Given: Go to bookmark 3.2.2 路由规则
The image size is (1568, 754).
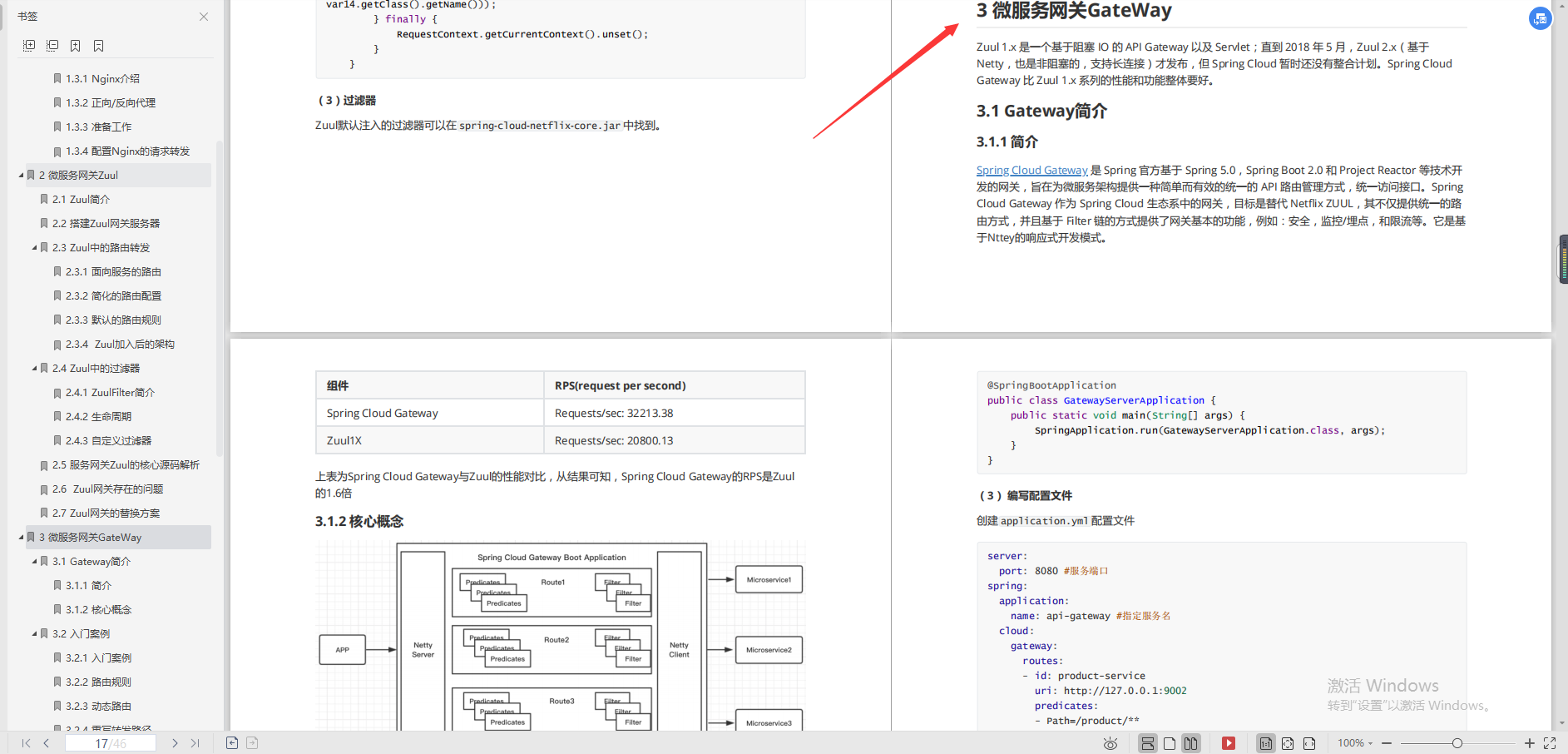Looking at the screenshot, I should (98, 682).
